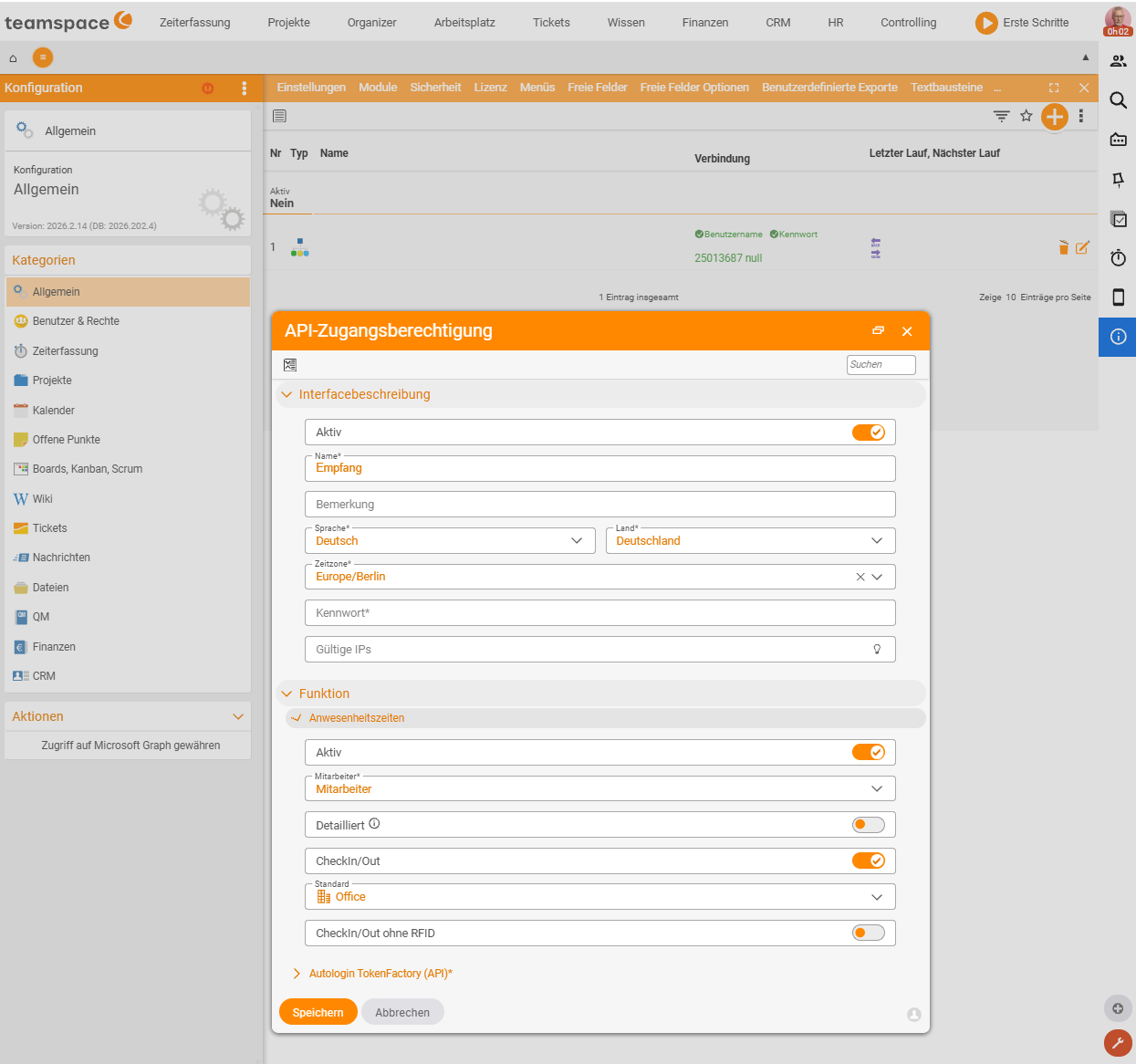Screen dimensions: 1136x1064
Task: Collapse the Interfacebeschreibung section
Action: [287, 394]
